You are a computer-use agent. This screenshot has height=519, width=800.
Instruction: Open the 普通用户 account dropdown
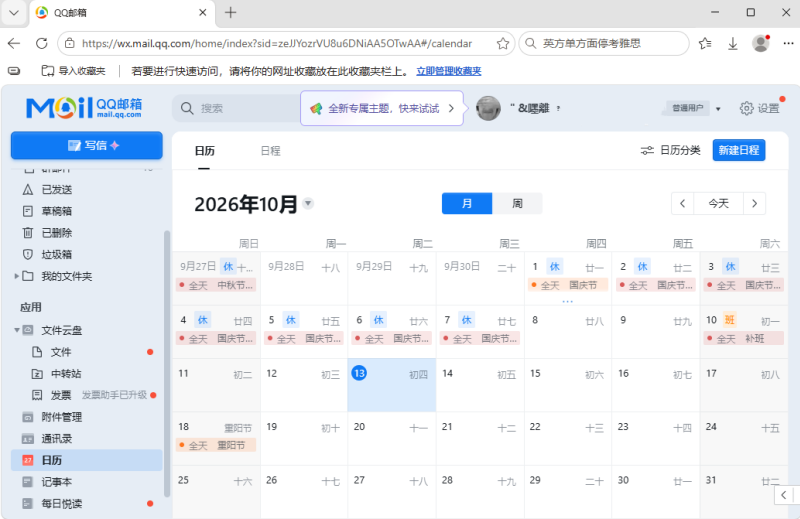pos(718,108)
